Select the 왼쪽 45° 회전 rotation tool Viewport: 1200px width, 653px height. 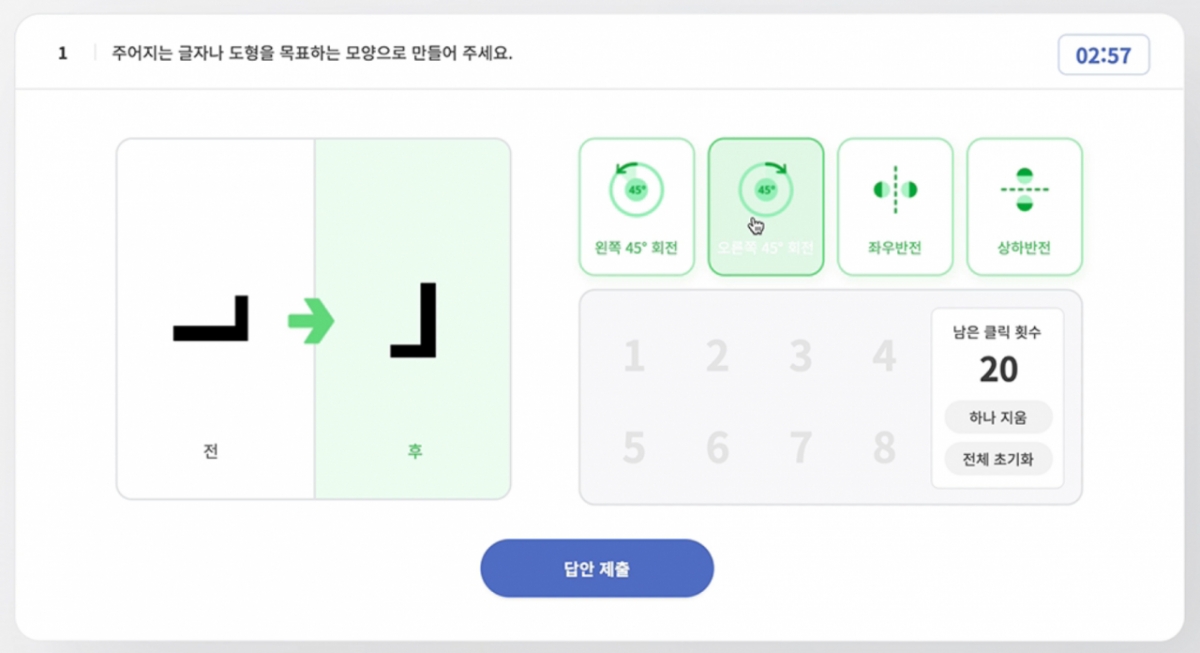click(636, 205)
